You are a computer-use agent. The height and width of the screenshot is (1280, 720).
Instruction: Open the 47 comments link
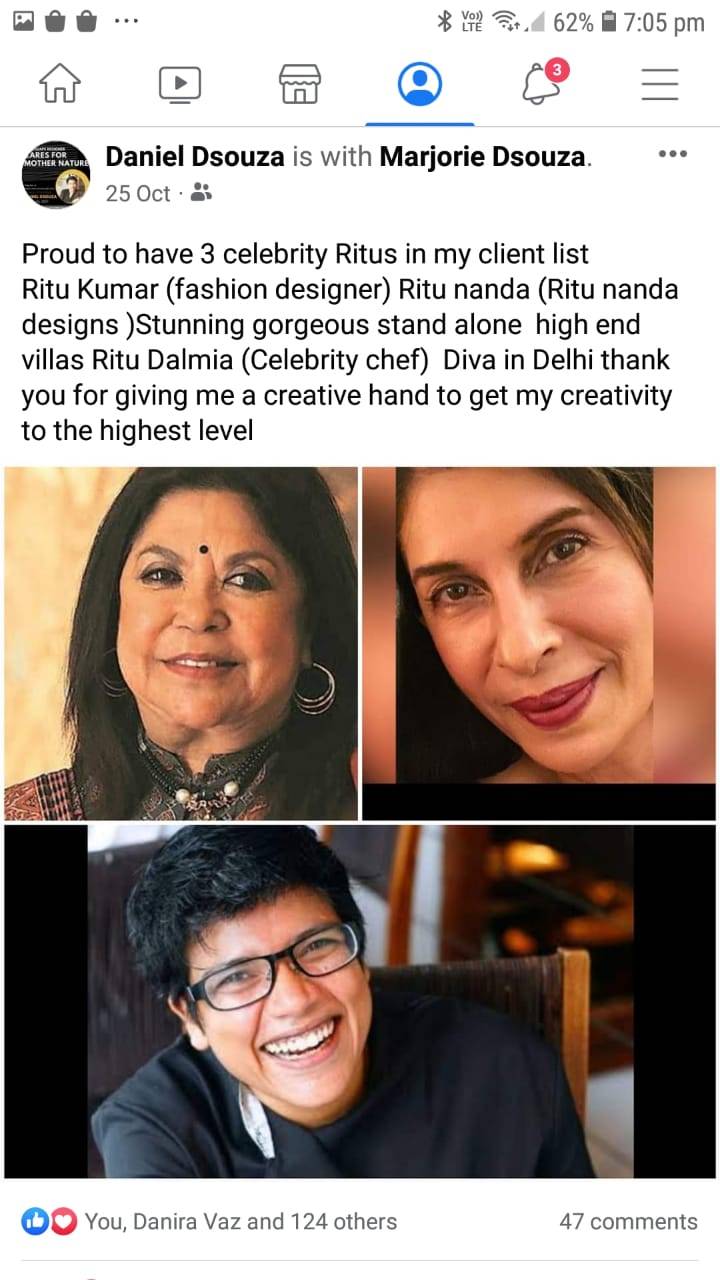point(628,1221)
